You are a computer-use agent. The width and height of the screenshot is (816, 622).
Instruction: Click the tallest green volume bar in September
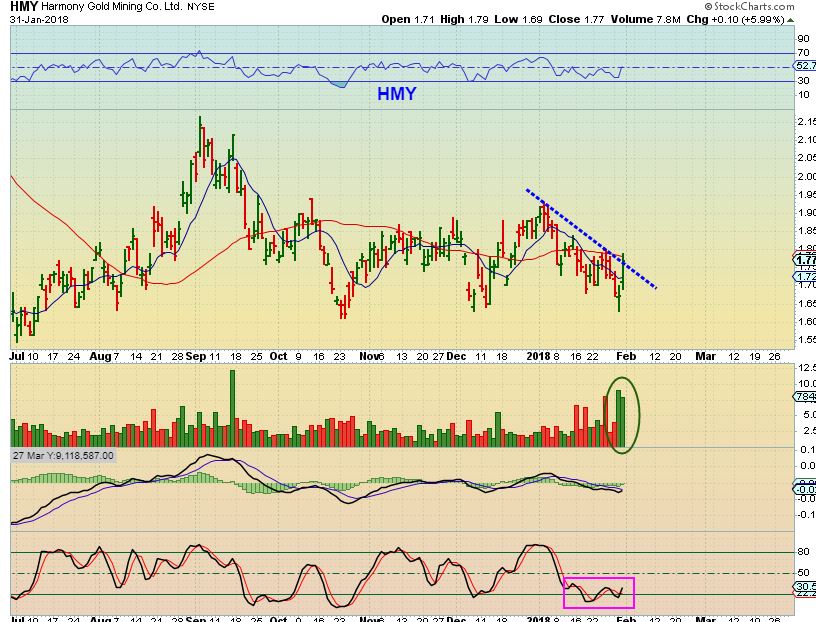(x=233, y=409)
